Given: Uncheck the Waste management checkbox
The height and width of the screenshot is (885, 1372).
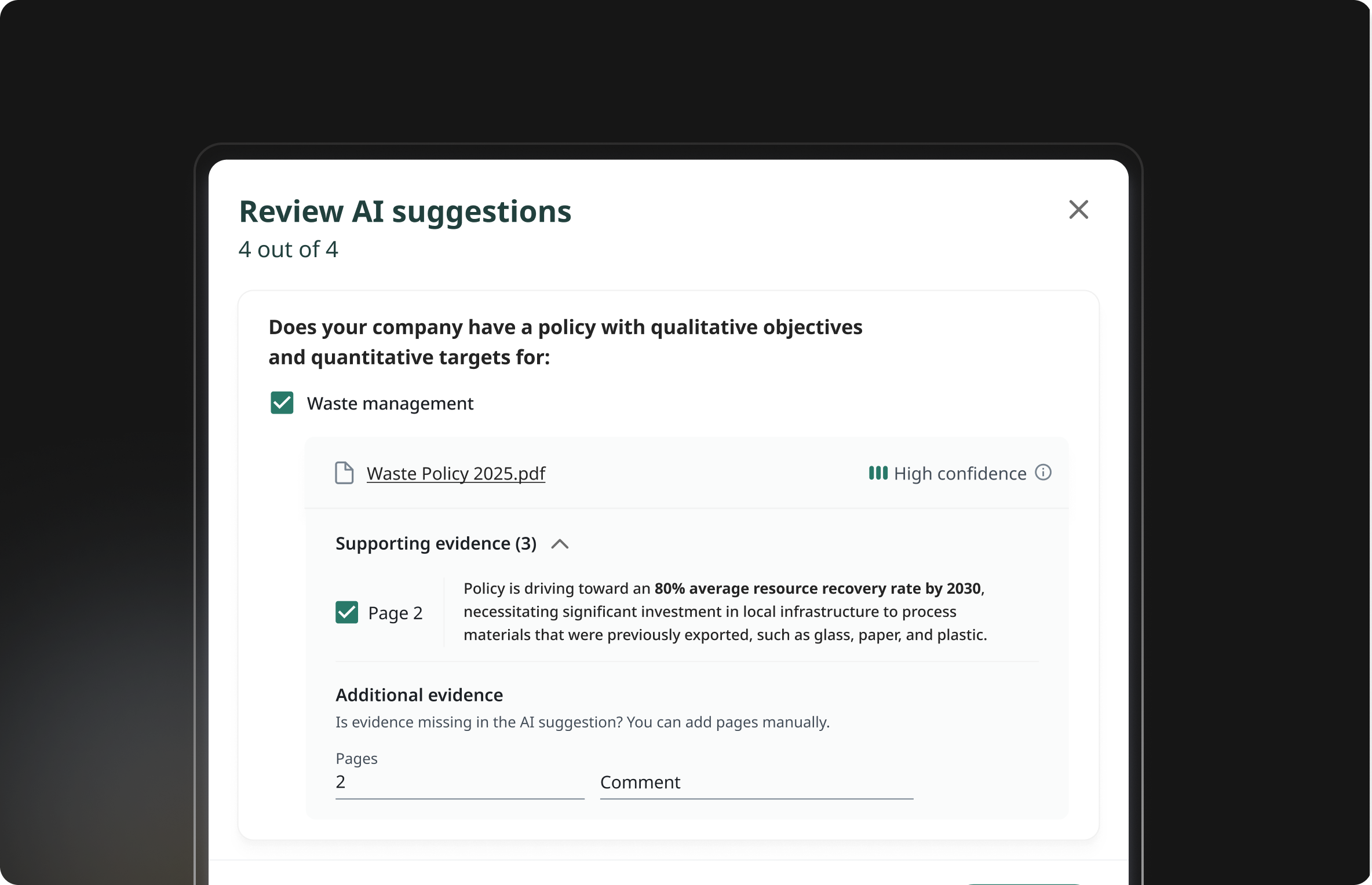Looking at the screenshot, I should (282, 403).
